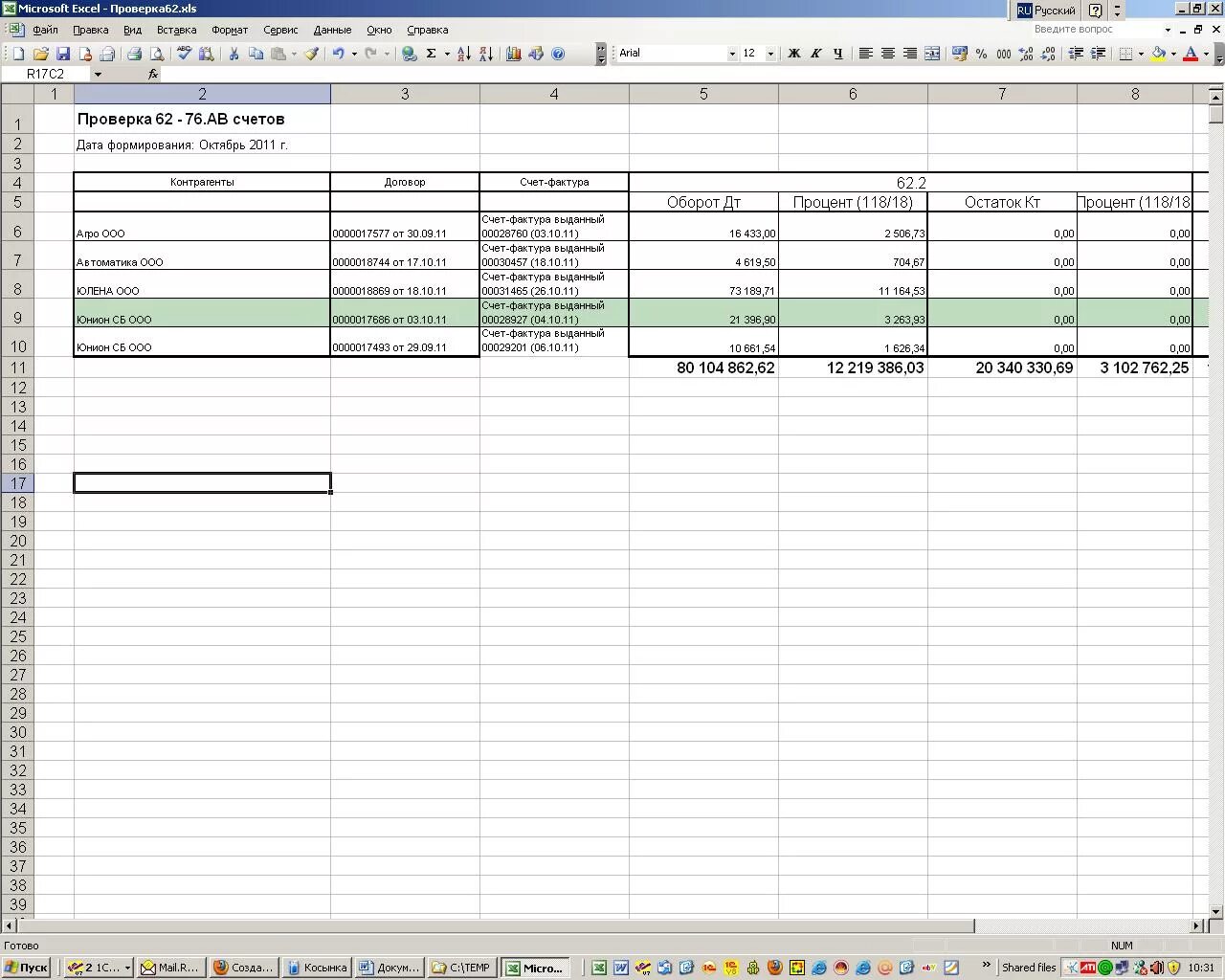This screenshot has width=1225, height=980.
Task: Toggle center alignment
Action: [887, 54]
